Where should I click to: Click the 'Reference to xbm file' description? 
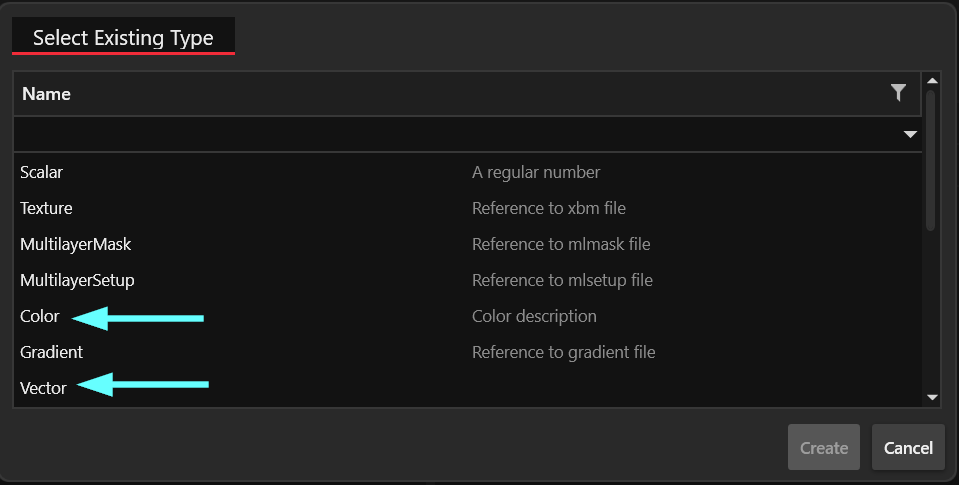(549, 208)
